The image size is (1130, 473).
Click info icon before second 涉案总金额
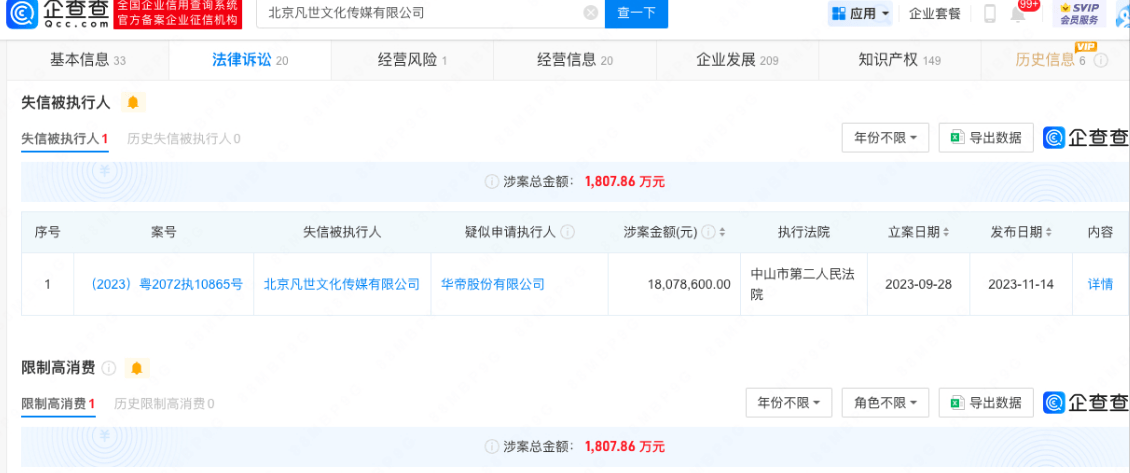pos(491,447)
